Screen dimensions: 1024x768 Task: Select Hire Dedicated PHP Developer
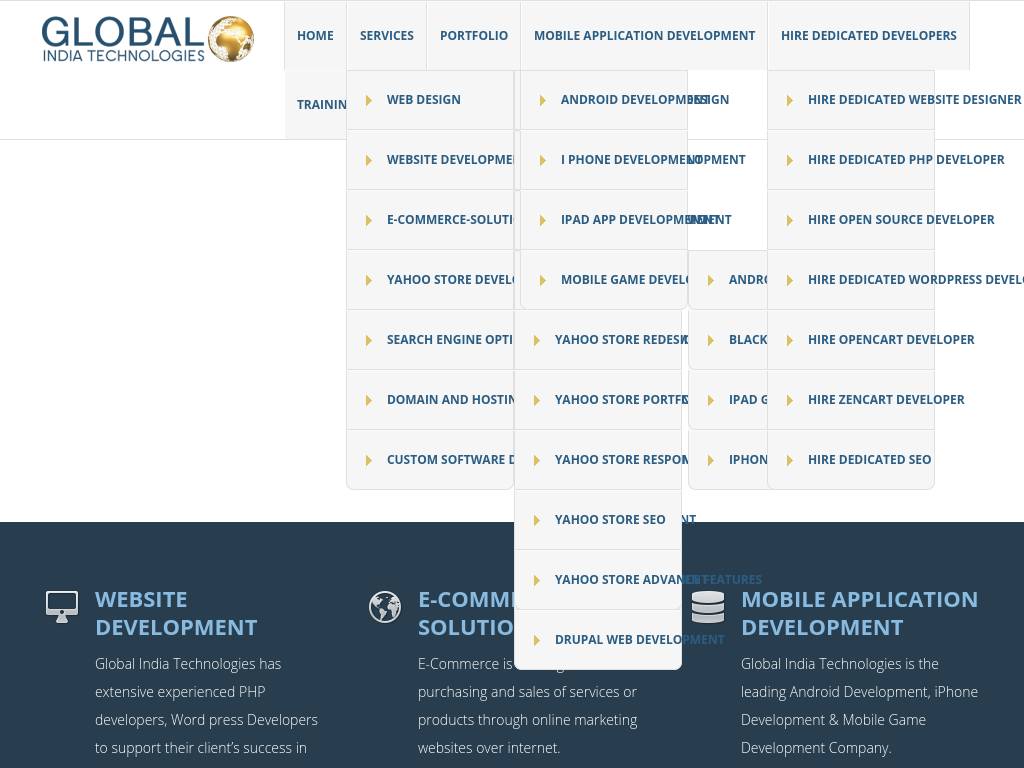pyautogui.click(x=905, y=160)
